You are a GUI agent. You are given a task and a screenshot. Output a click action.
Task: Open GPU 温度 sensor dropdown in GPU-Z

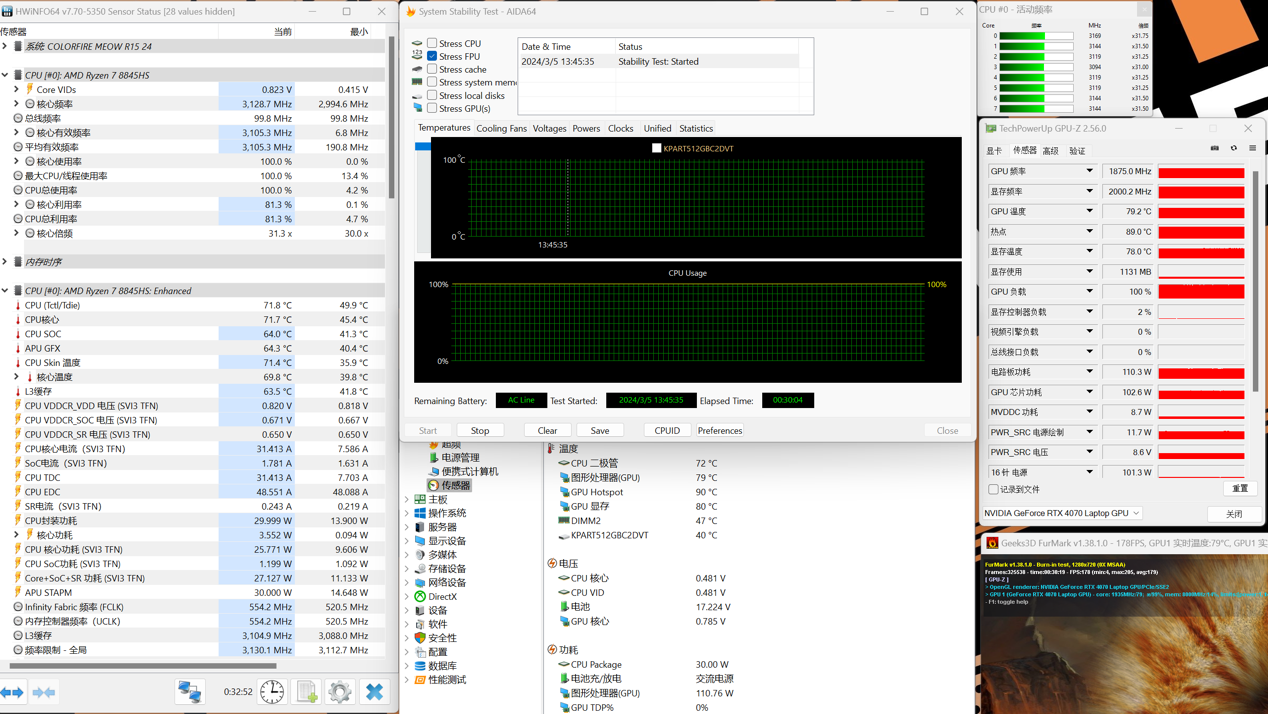pyautogui.click(x=1090, y=211)
